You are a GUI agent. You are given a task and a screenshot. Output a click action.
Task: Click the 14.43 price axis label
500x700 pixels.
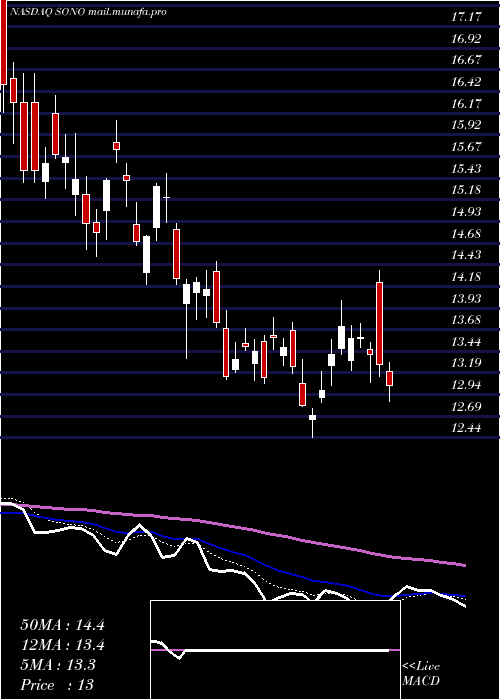(466, 255)
